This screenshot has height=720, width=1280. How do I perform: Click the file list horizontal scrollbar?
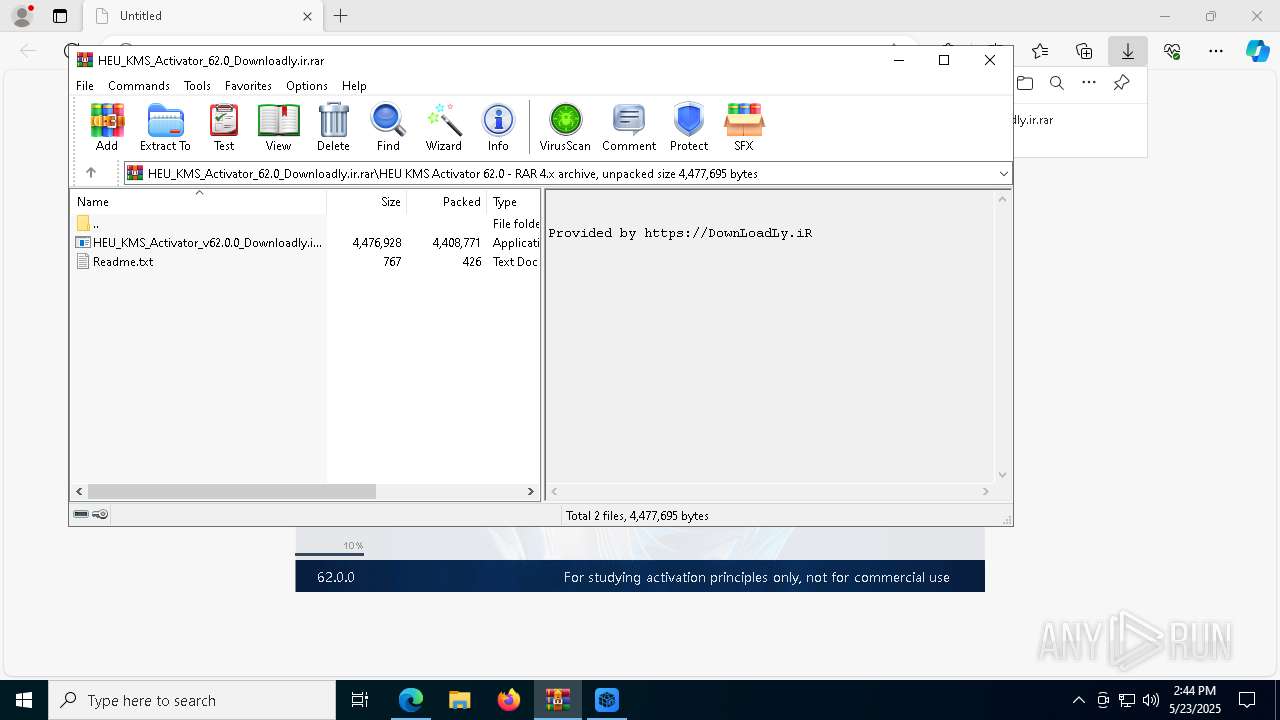point(232,491)
